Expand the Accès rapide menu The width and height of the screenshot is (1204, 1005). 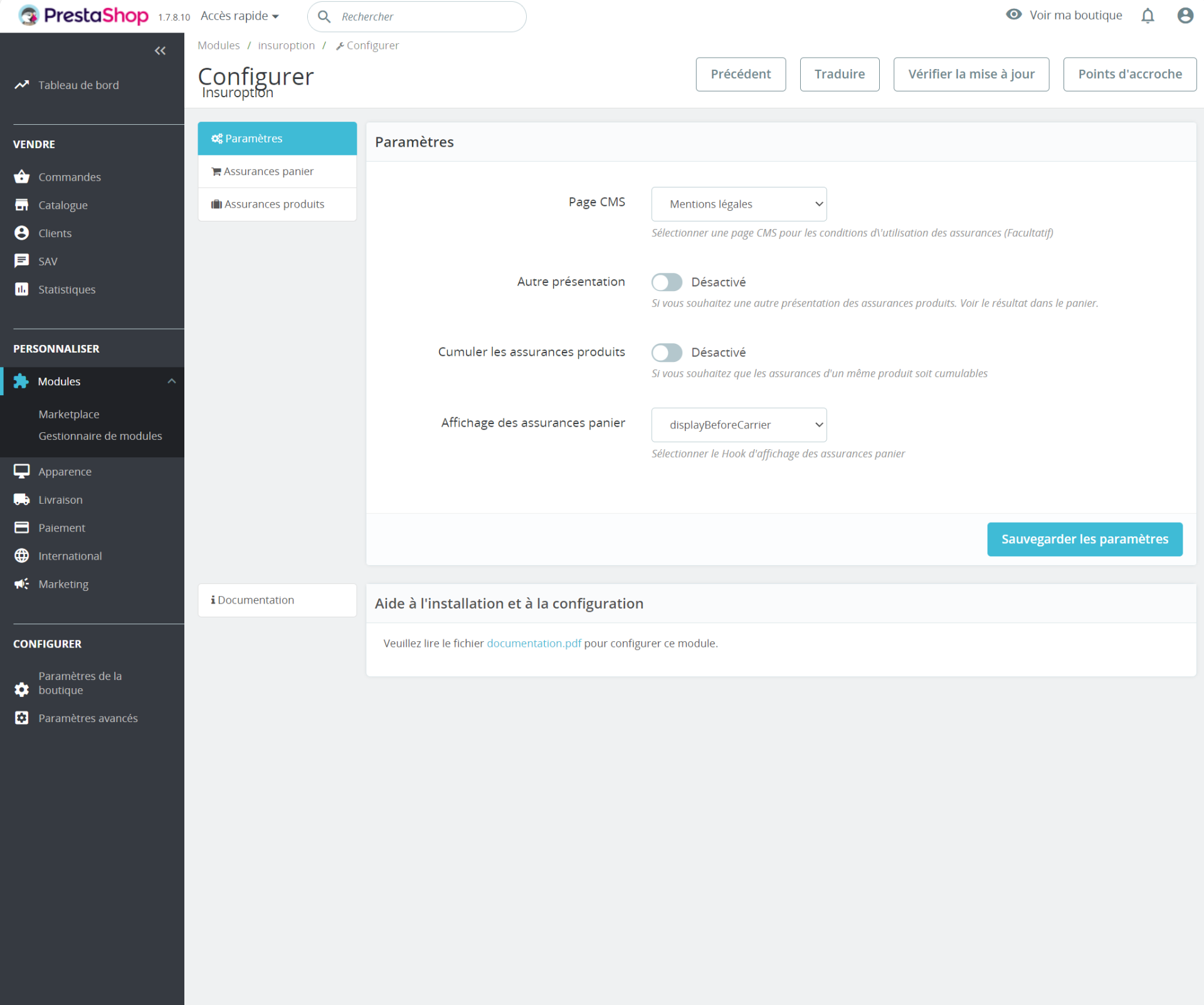240,16
